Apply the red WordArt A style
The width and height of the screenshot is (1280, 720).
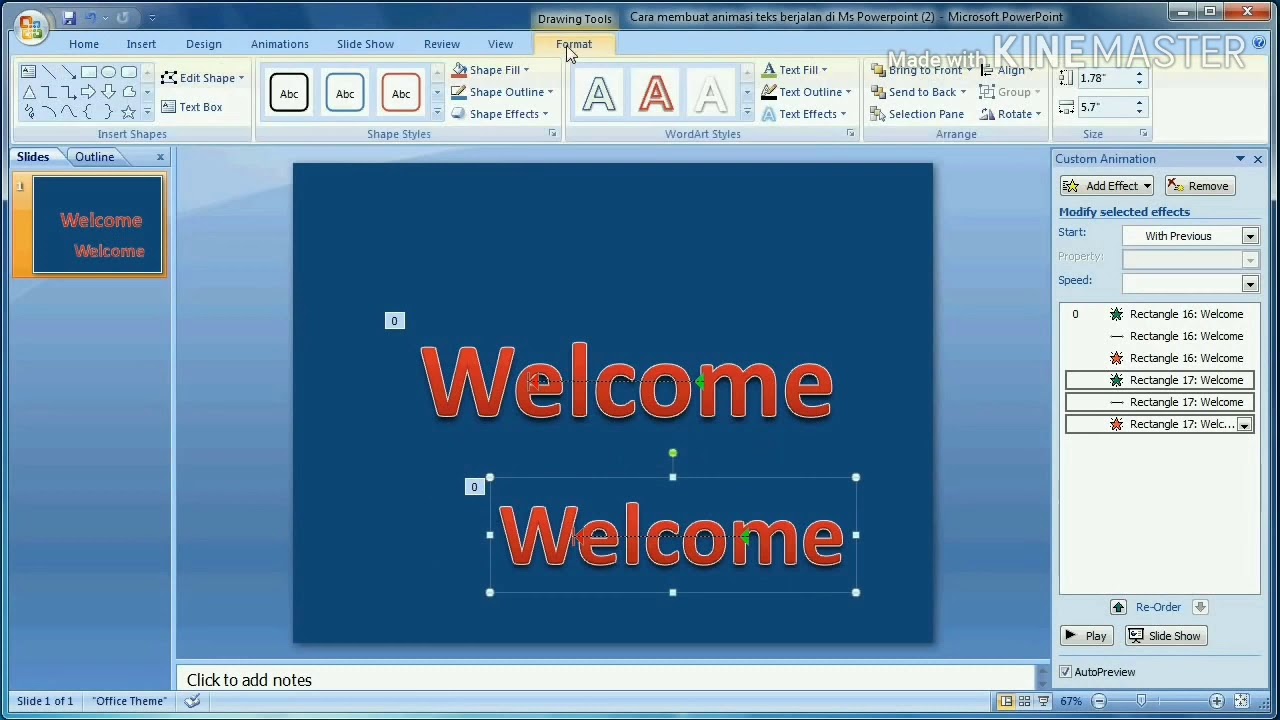[655, 95]
